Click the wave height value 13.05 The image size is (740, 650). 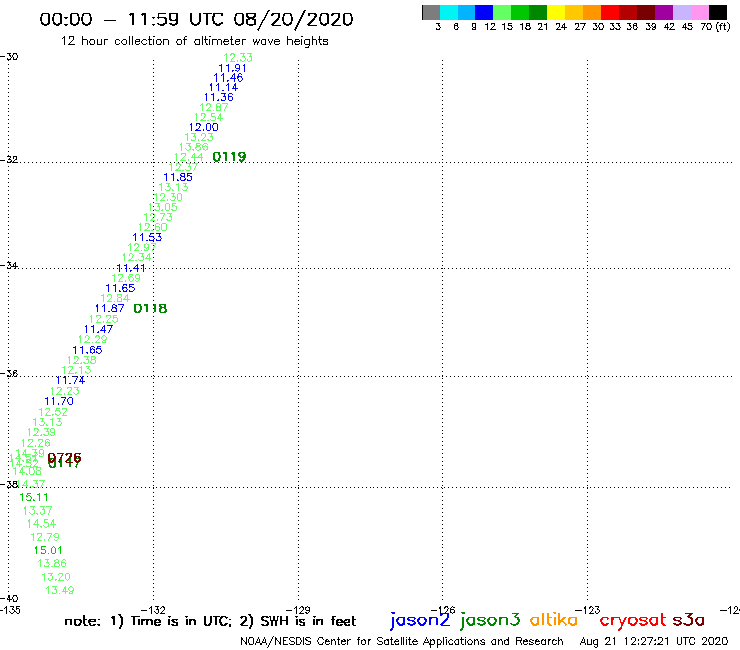coord(163,207)
